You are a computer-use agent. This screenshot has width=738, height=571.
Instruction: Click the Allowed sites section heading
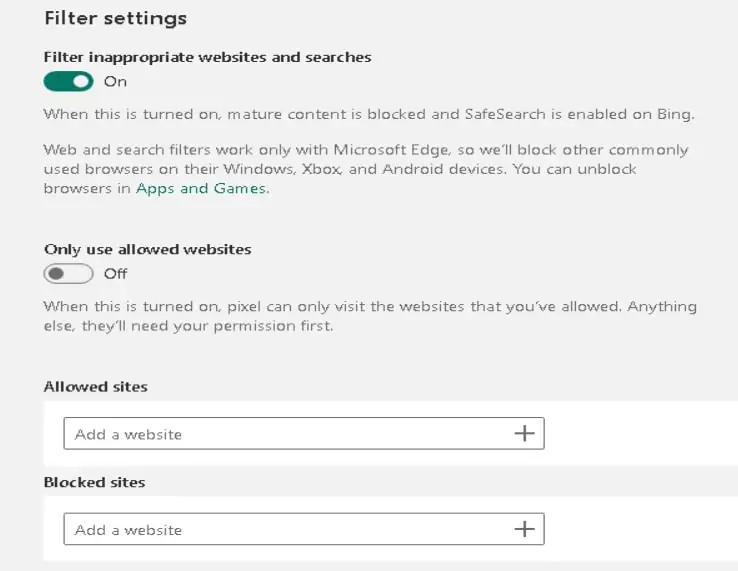coord(96,386)
